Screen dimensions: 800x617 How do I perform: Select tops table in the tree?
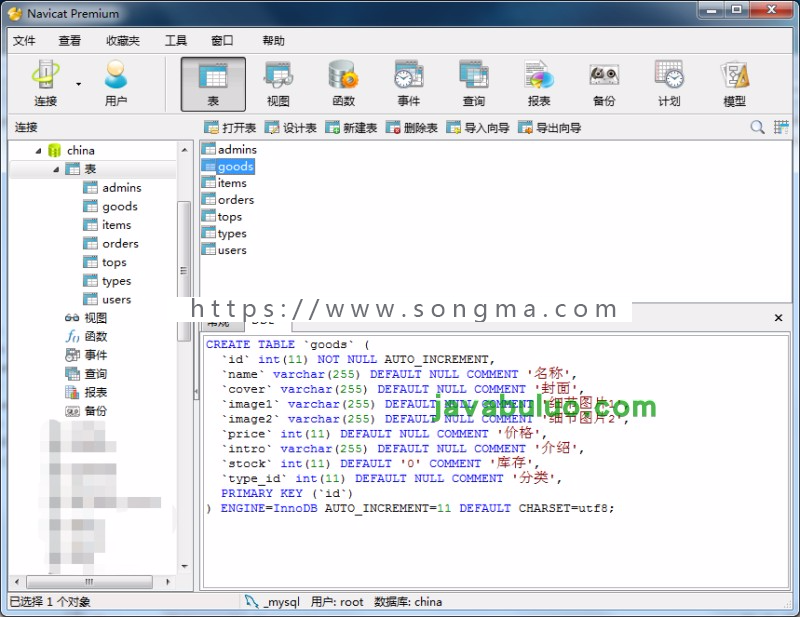tap(105, 262)
